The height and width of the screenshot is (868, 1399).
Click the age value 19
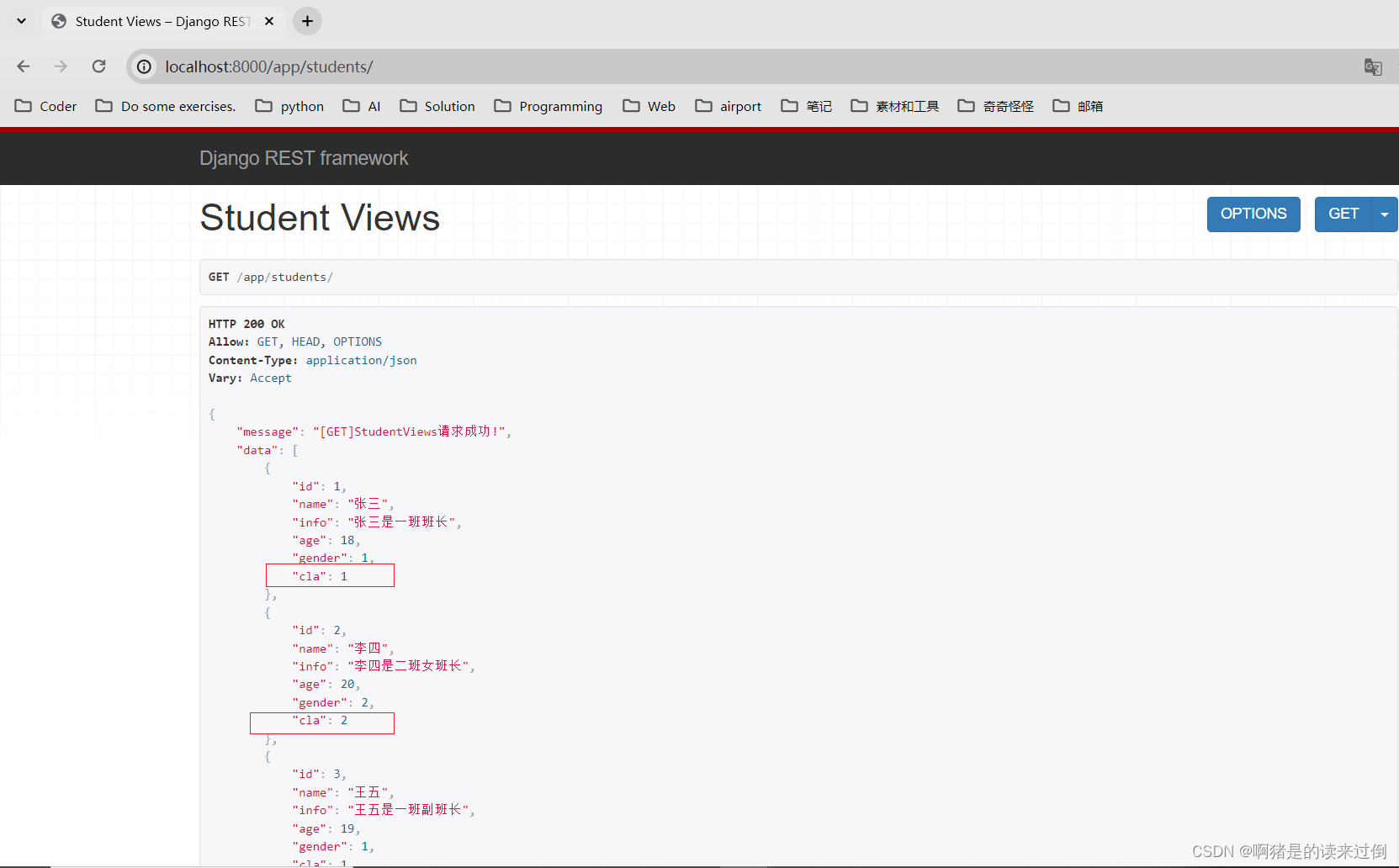pyautogui.click(x=347, y=828)
